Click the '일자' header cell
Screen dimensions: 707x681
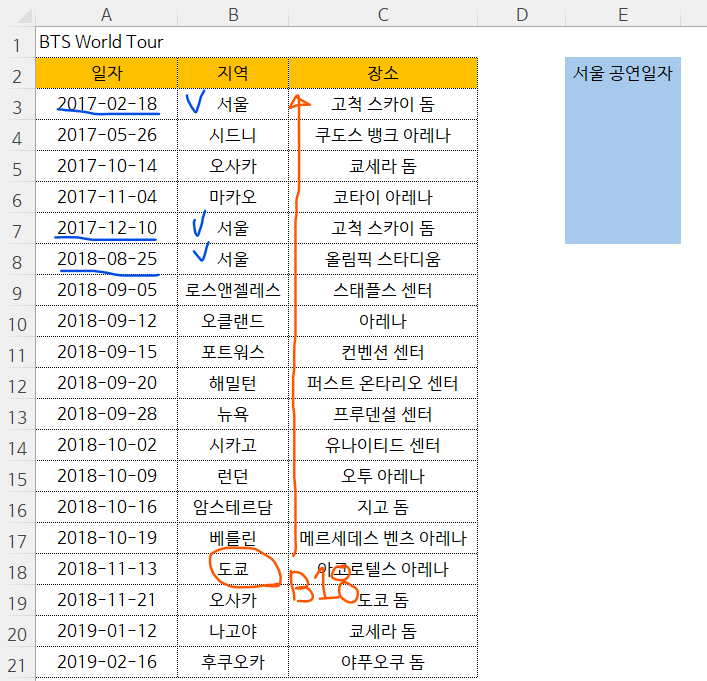(x=106, y=73)
